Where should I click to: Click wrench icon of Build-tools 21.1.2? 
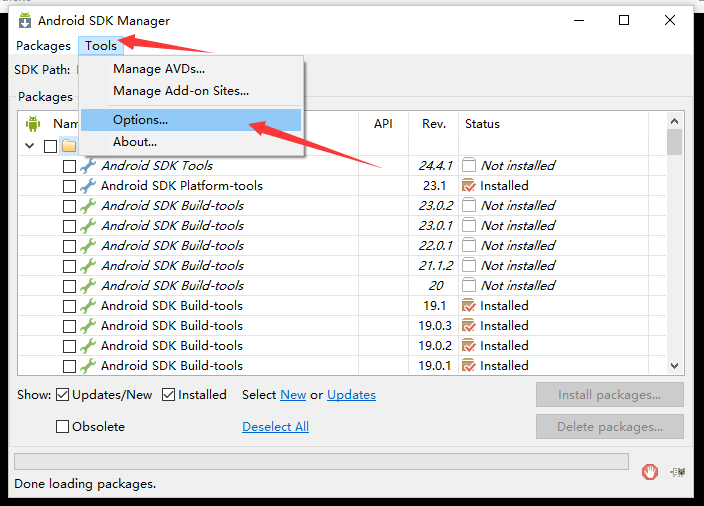point(88,265)
